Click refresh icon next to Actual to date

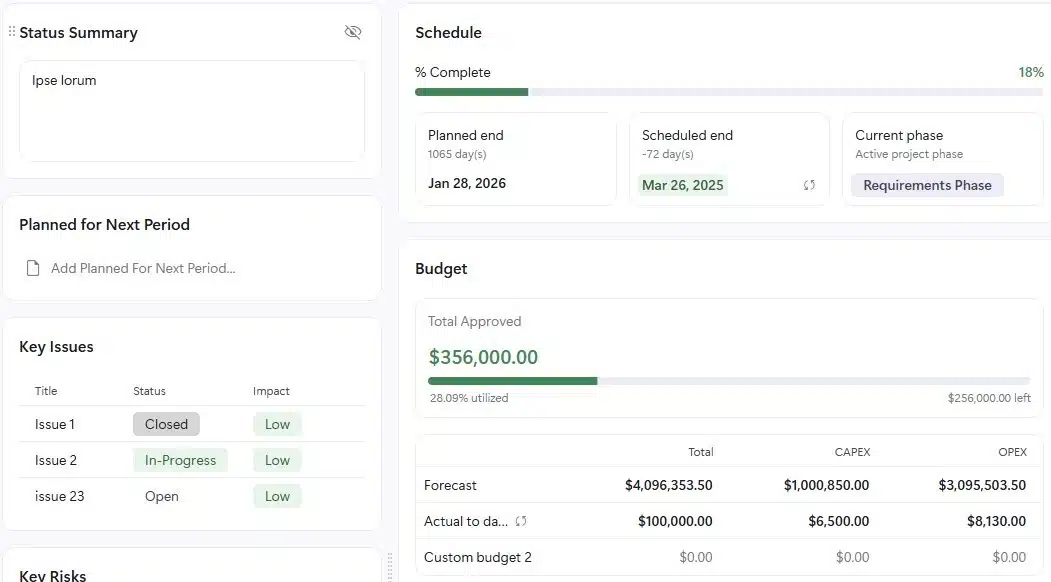521,521
